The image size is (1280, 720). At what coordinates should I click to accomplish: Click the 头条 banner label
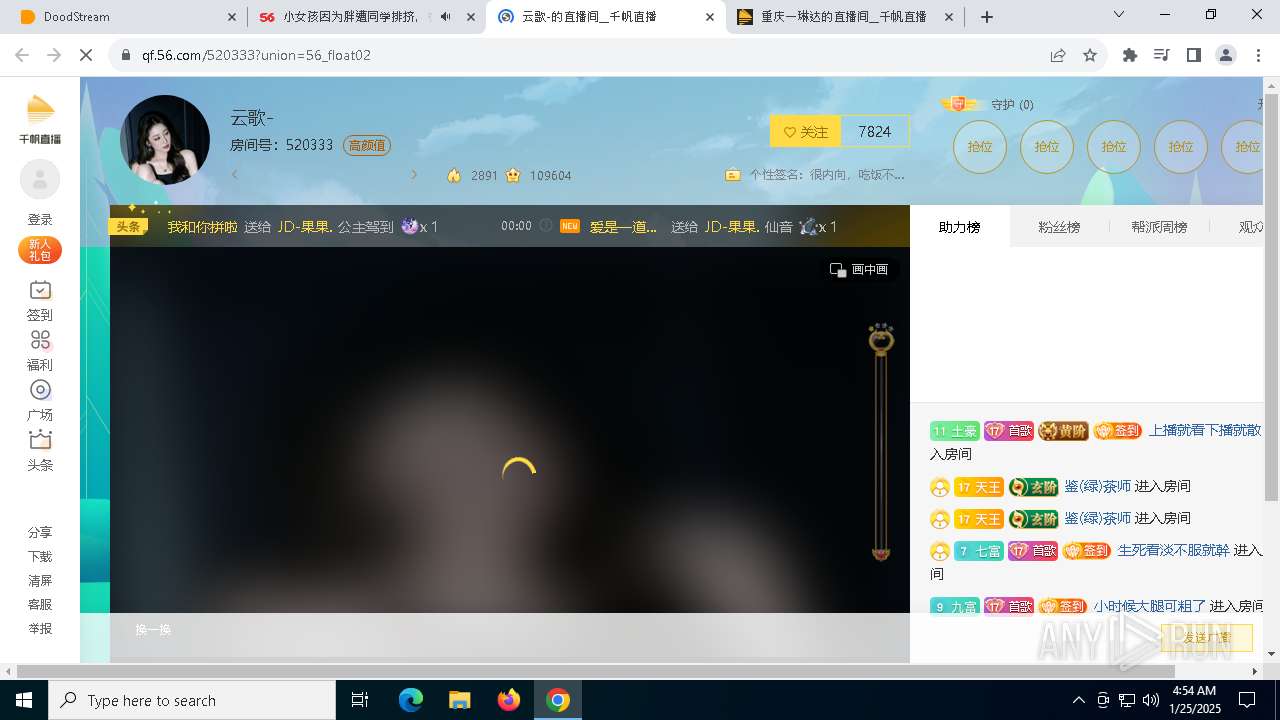click(128, 227)
